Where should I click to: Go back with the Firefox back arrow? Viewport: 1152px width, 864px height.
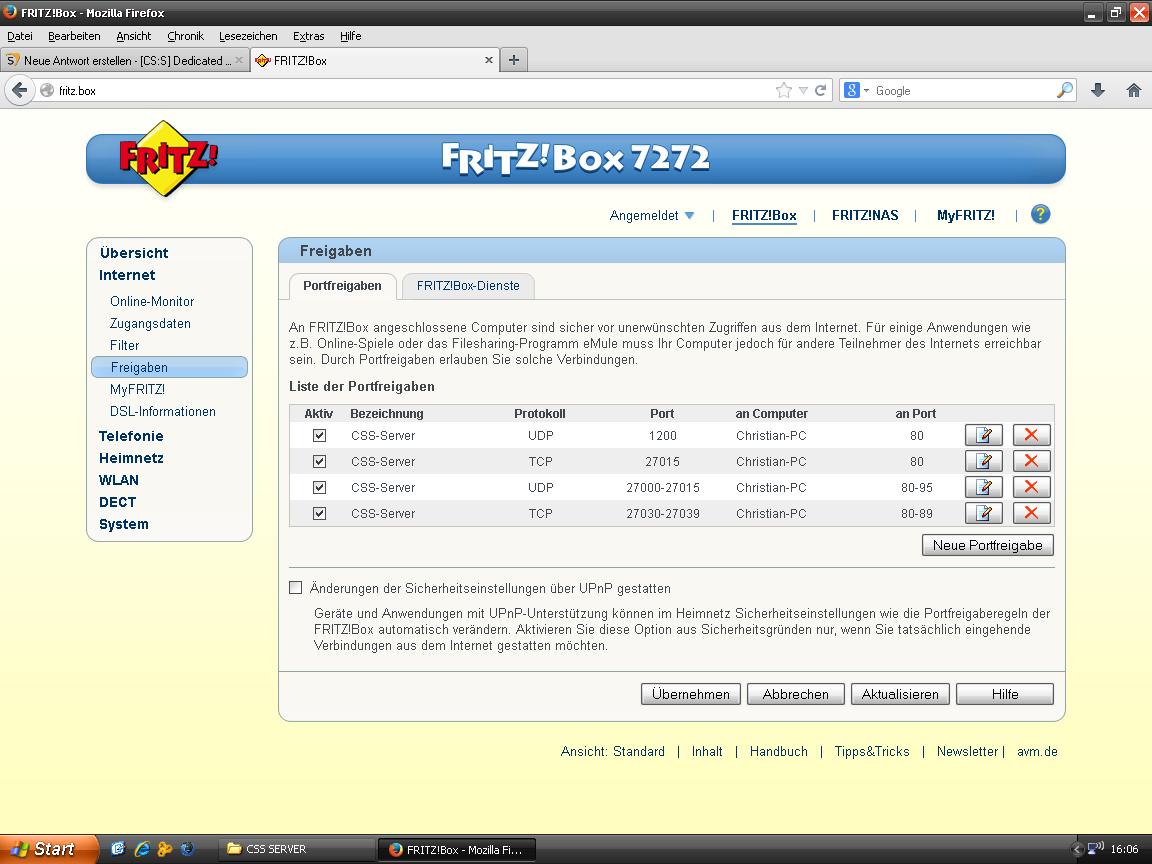pos(20,90)
